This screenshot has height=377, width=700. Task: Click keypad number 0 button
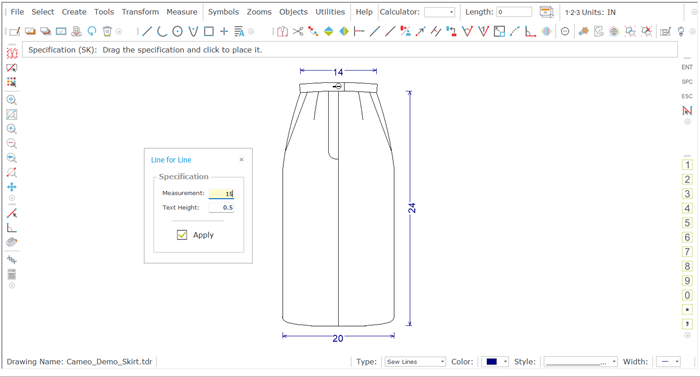[687, 295]
